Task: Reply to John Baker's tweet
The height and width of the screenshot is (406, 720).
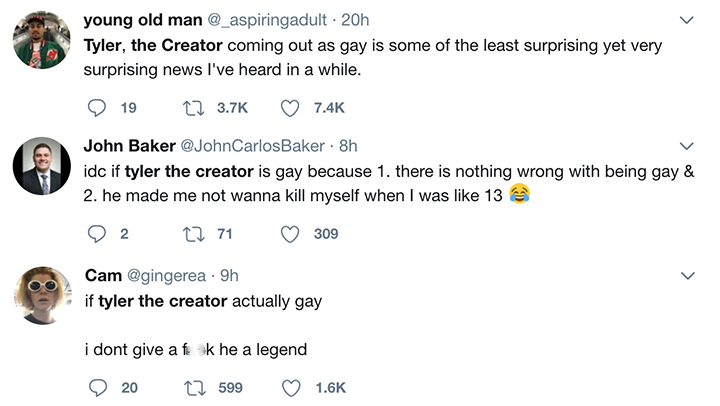Action: click(x=97, y=234)
